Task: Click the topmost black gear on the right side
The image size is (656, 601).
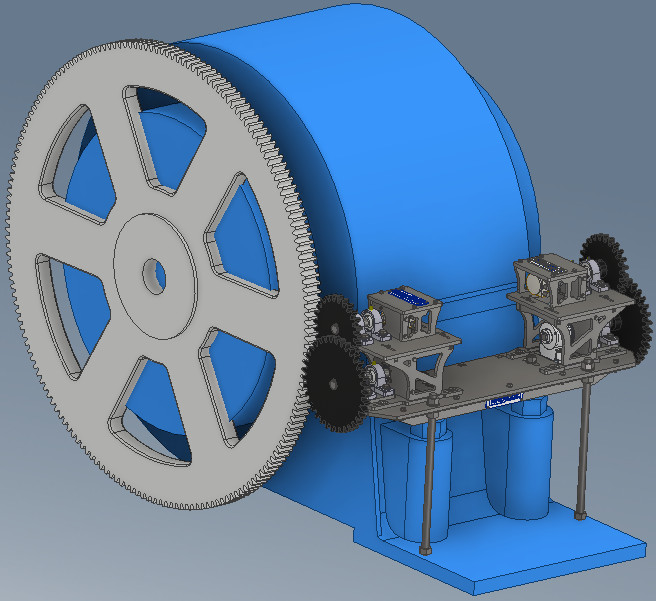Action: 604,255
